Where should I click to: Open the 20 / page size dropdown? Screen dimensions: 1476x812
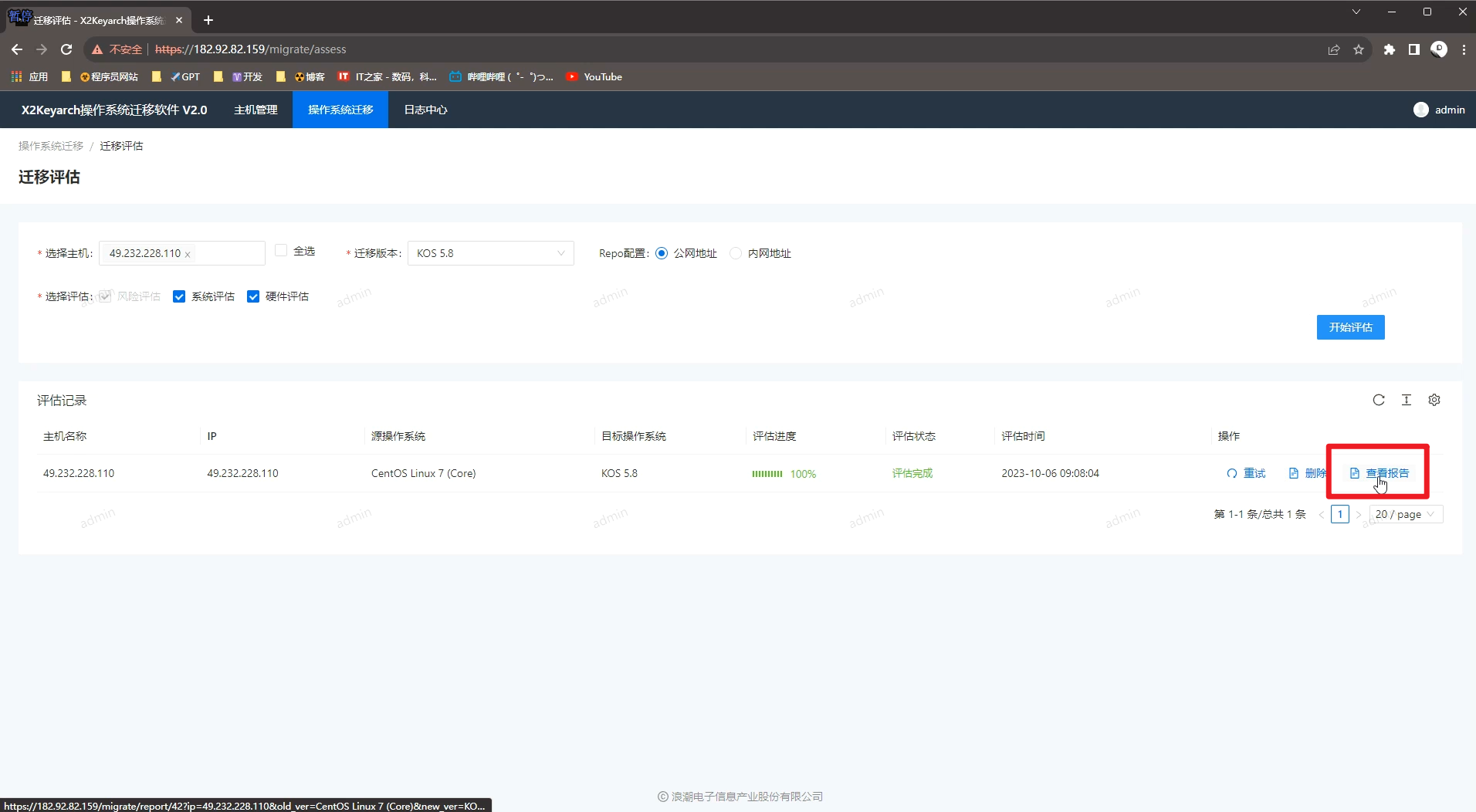[x=1406, y=514]
